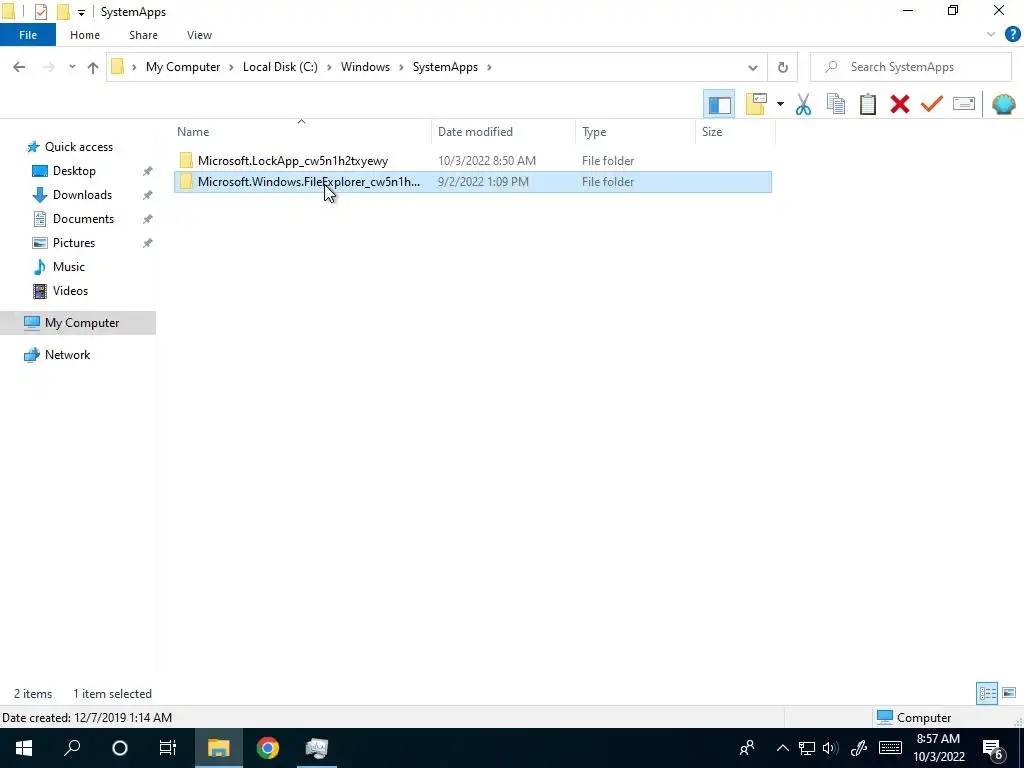Click the new folder icon in the title bar
The height and width of the screenshot is (768, 1024).
[63, 12]
